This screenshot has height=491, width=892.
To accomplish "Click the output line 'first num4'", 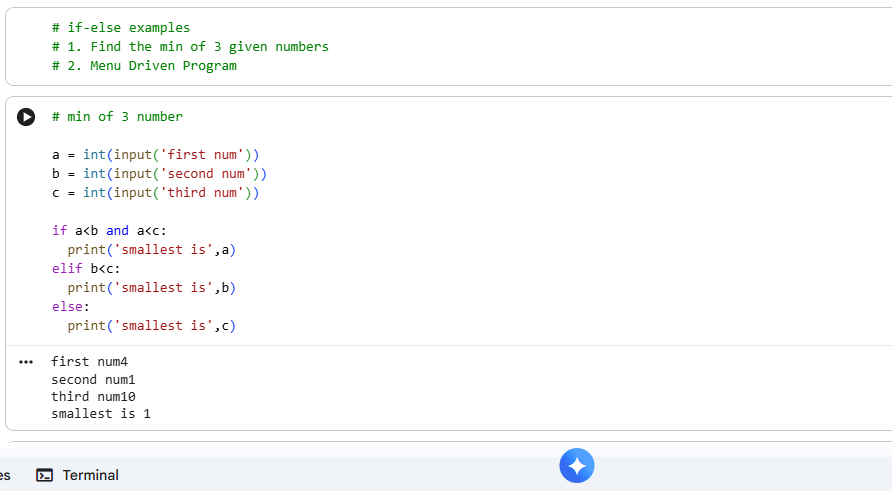I will (x=89, y=362).
